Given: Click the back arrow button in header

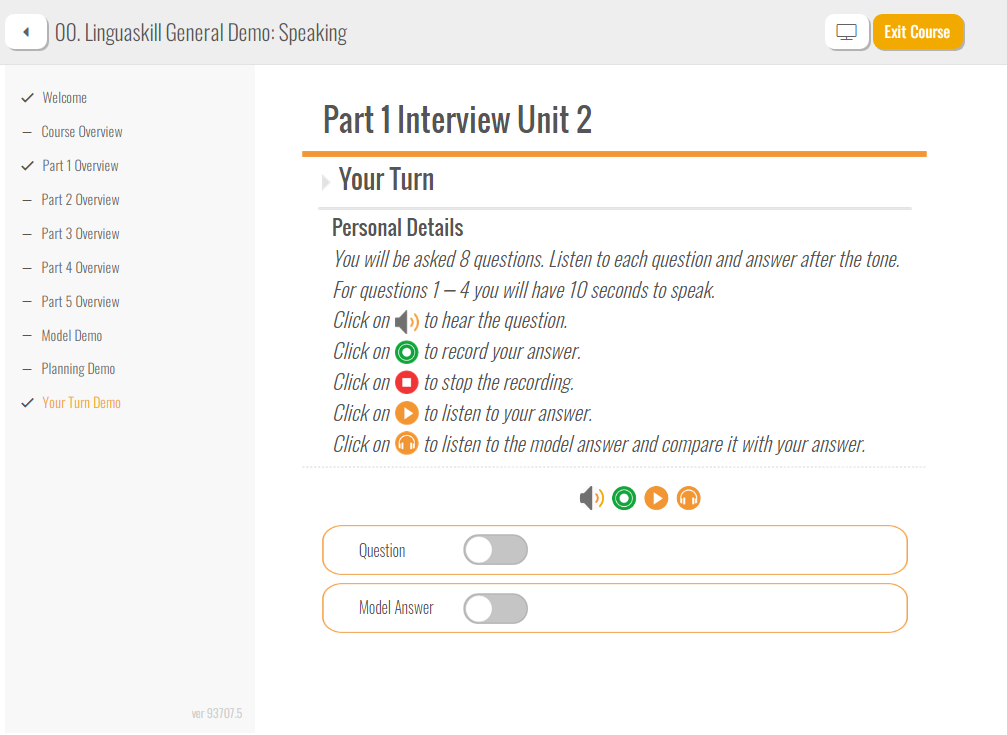Looking at the screenshot, I should pos(26,31).
